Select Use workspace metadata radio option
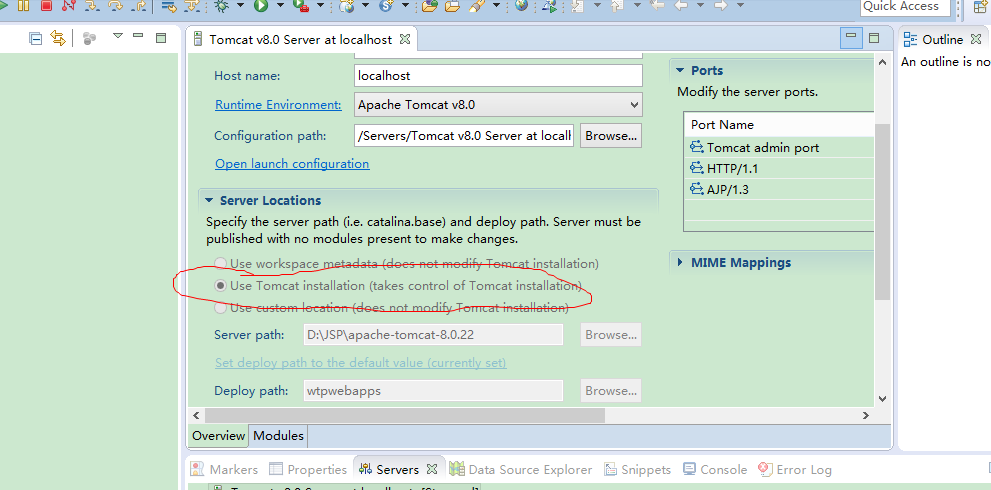 tap(220, 264)
